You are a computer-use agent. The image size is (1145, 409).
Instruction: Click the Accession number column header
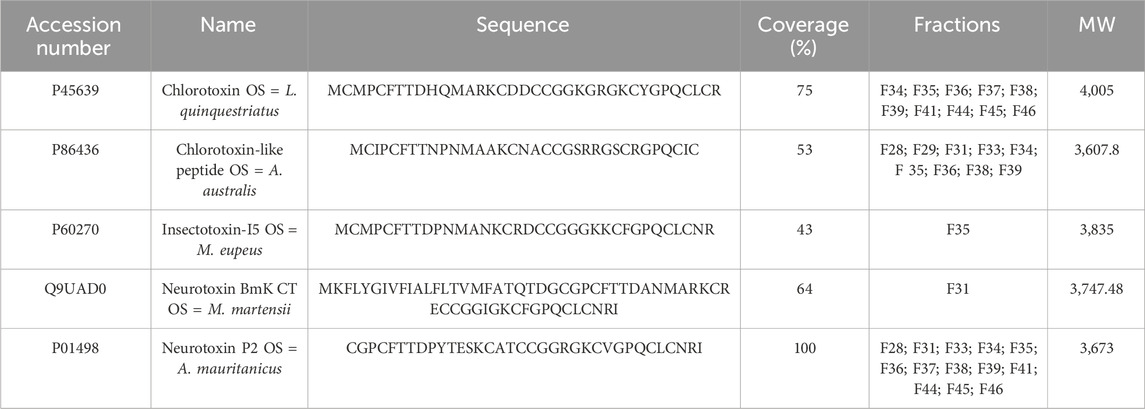75,36
